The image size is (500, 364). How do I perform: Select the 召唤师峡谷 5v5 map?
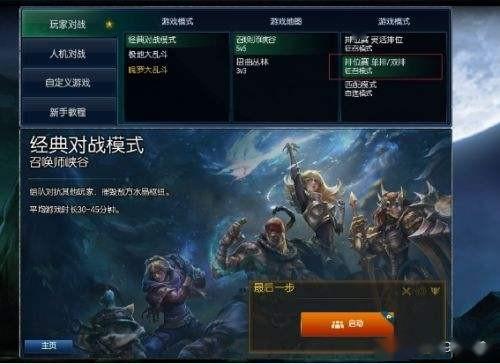click(286, 43)
